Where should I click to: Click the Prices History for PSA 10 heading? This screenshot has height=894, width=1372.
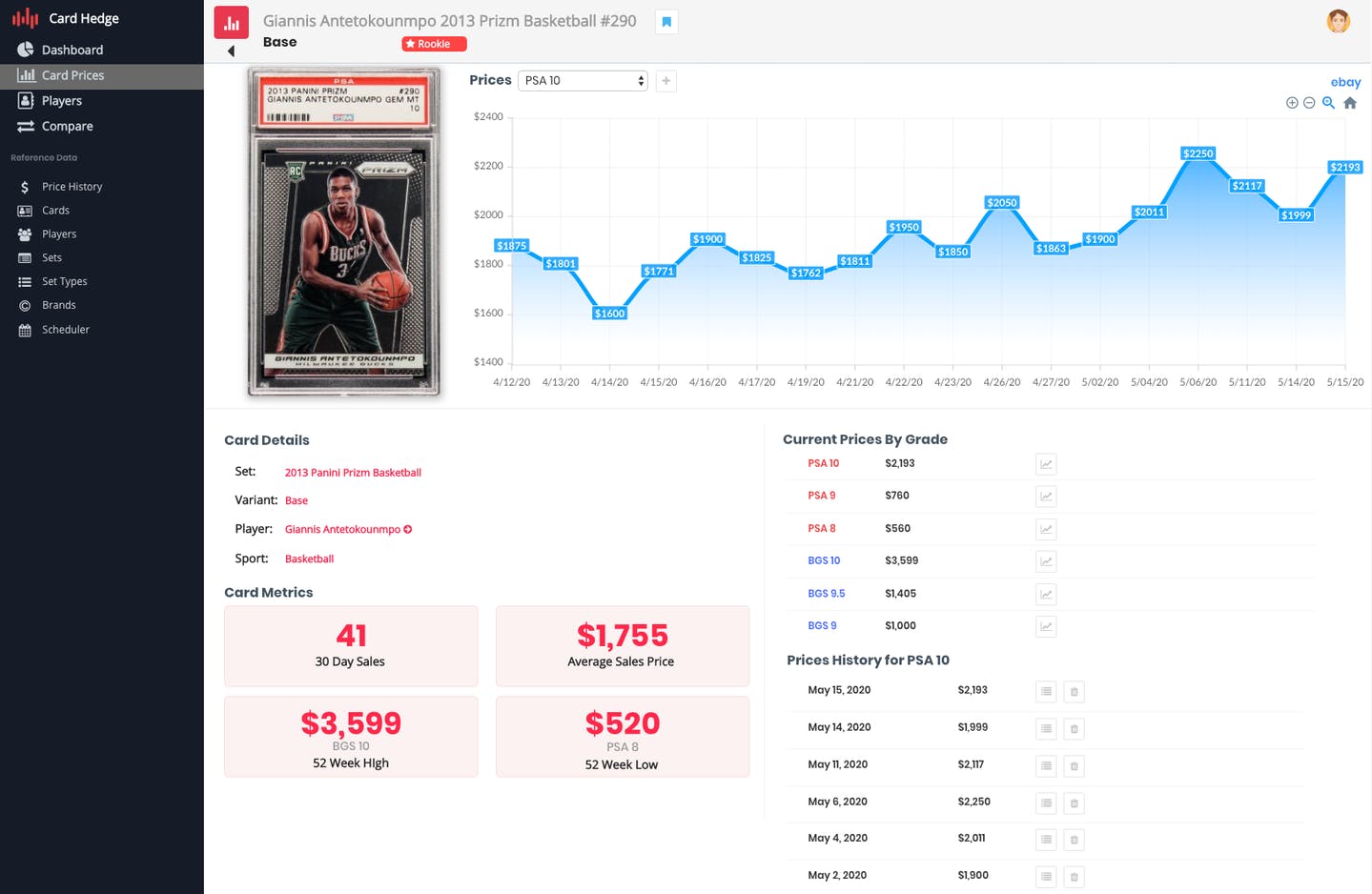pyautogui.click(x=868, y=660)
